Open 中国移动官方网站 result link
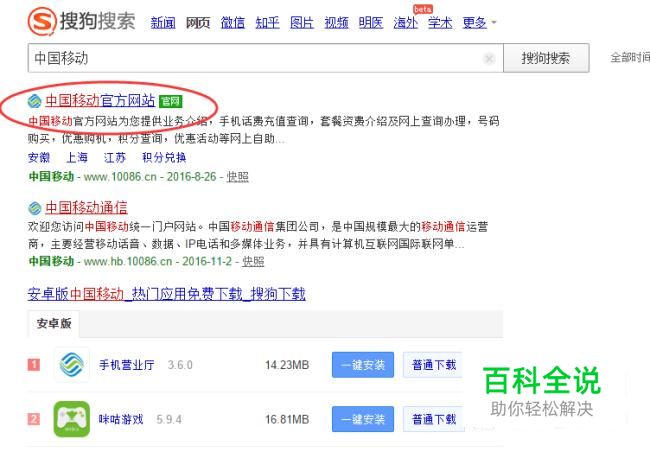The width and height of the screenshot is (650, 452). (100, 101)
